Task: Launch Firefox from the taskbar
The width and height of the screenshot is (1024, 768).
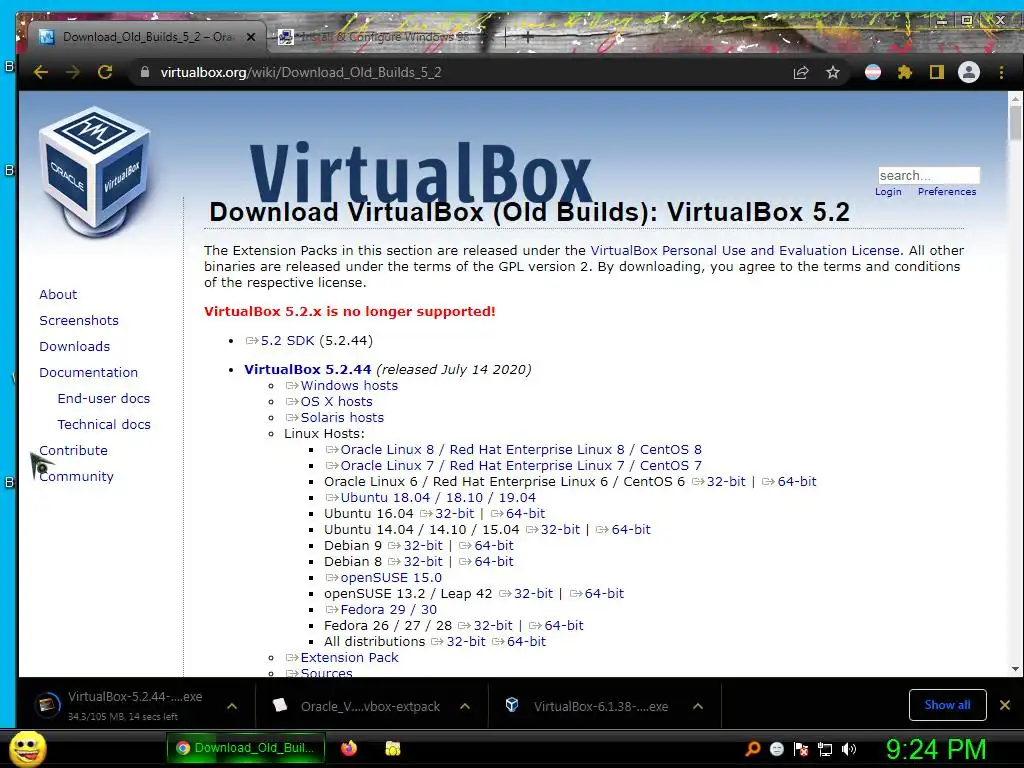Action: click(x=349, y=748)
